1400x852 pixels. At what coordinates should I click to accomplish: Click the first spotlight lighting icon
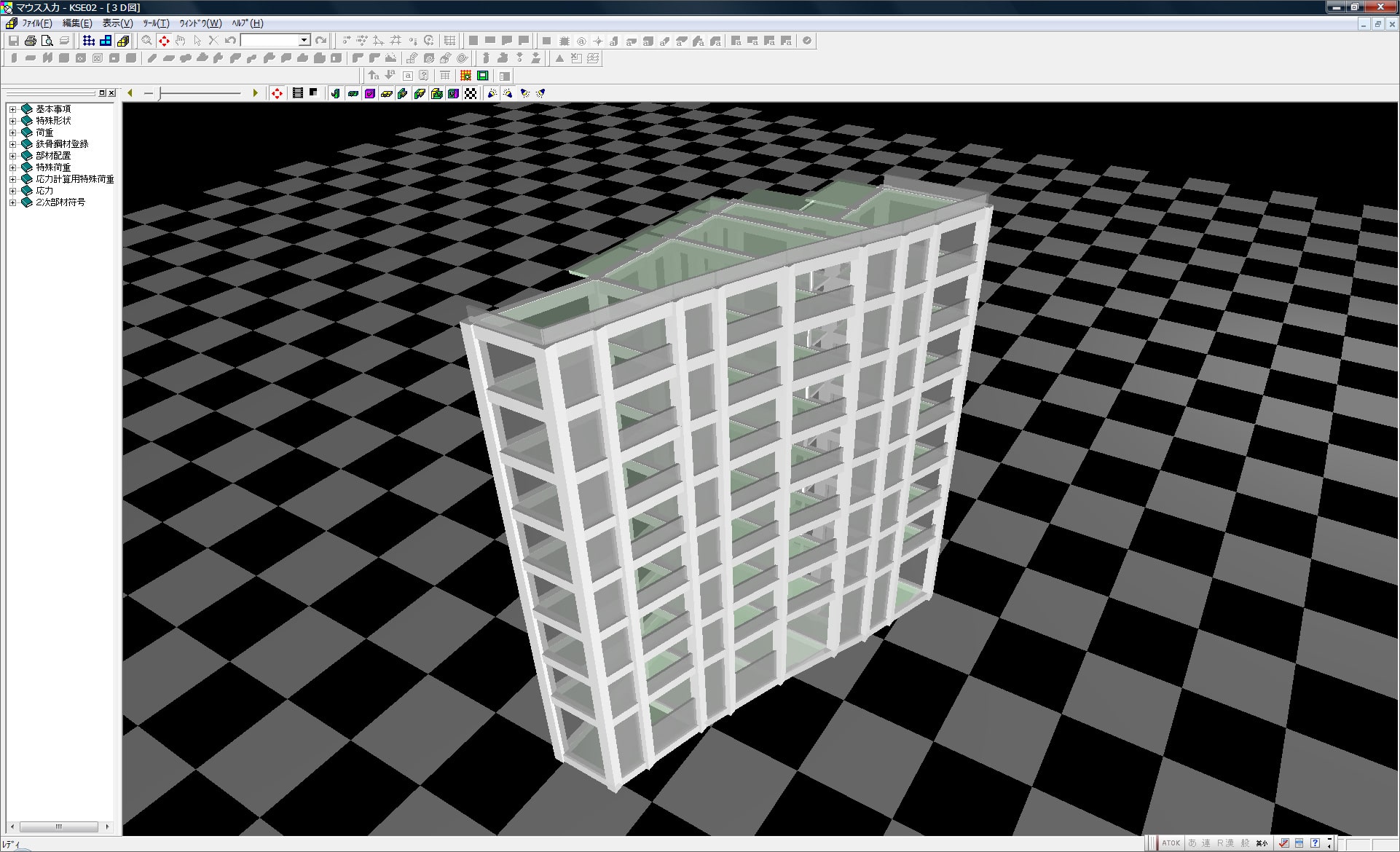[x=492, y=93]
